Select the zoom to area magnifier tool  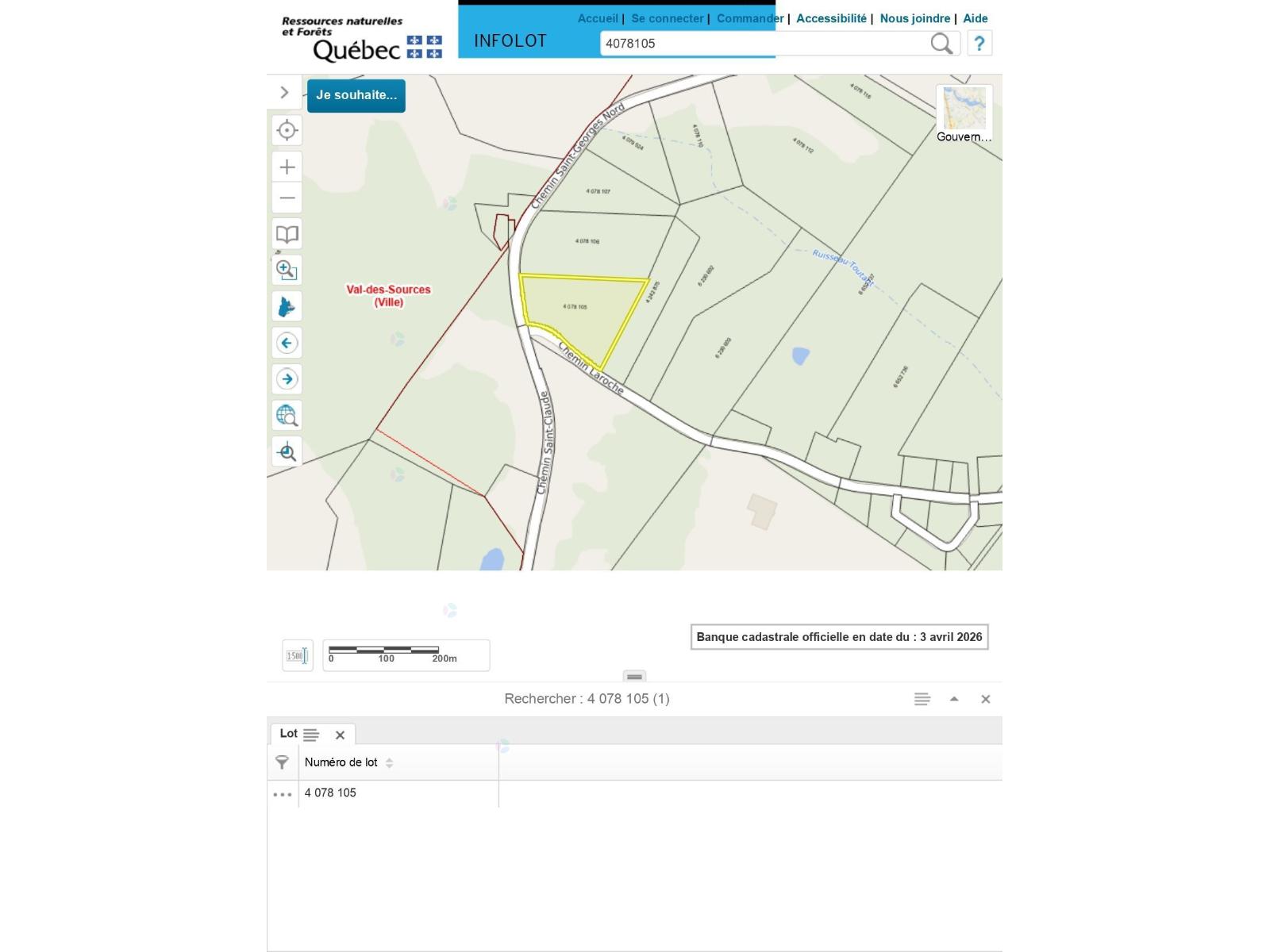coord(287,271)
